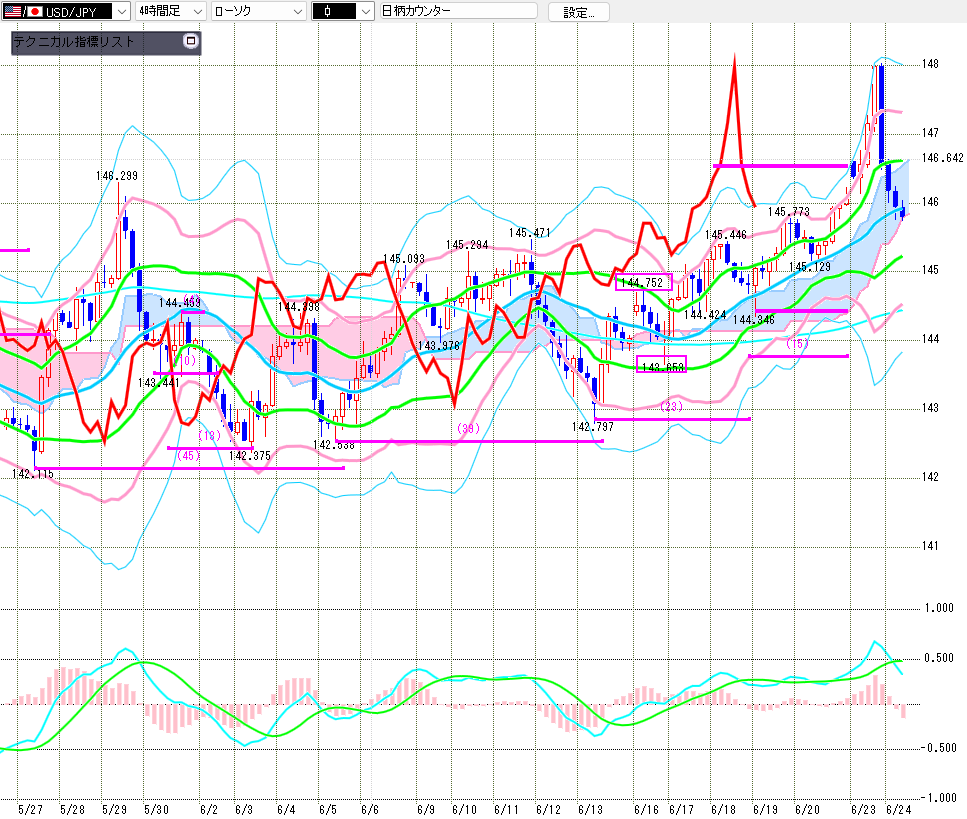This screenshot has height=819, width=967.
Task: Click the 148 price axis label
Action: click(930, 64)
